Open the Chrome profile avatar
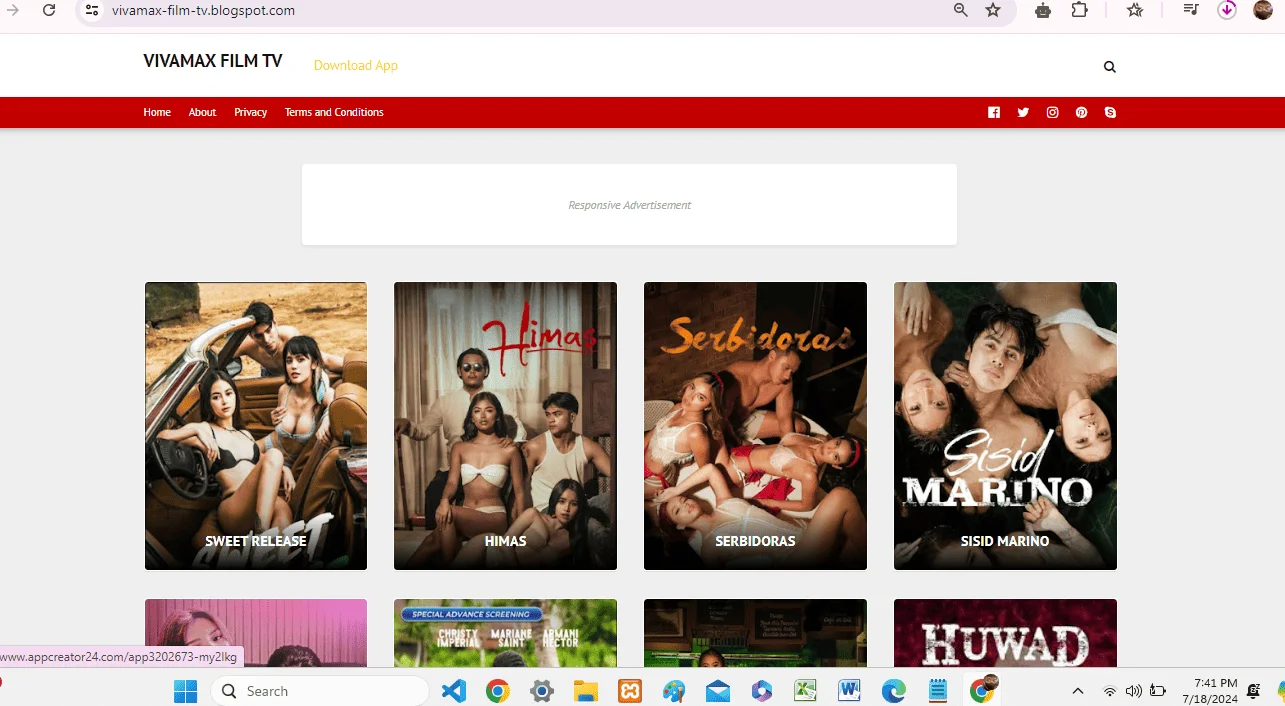 tap(1263, 10)
